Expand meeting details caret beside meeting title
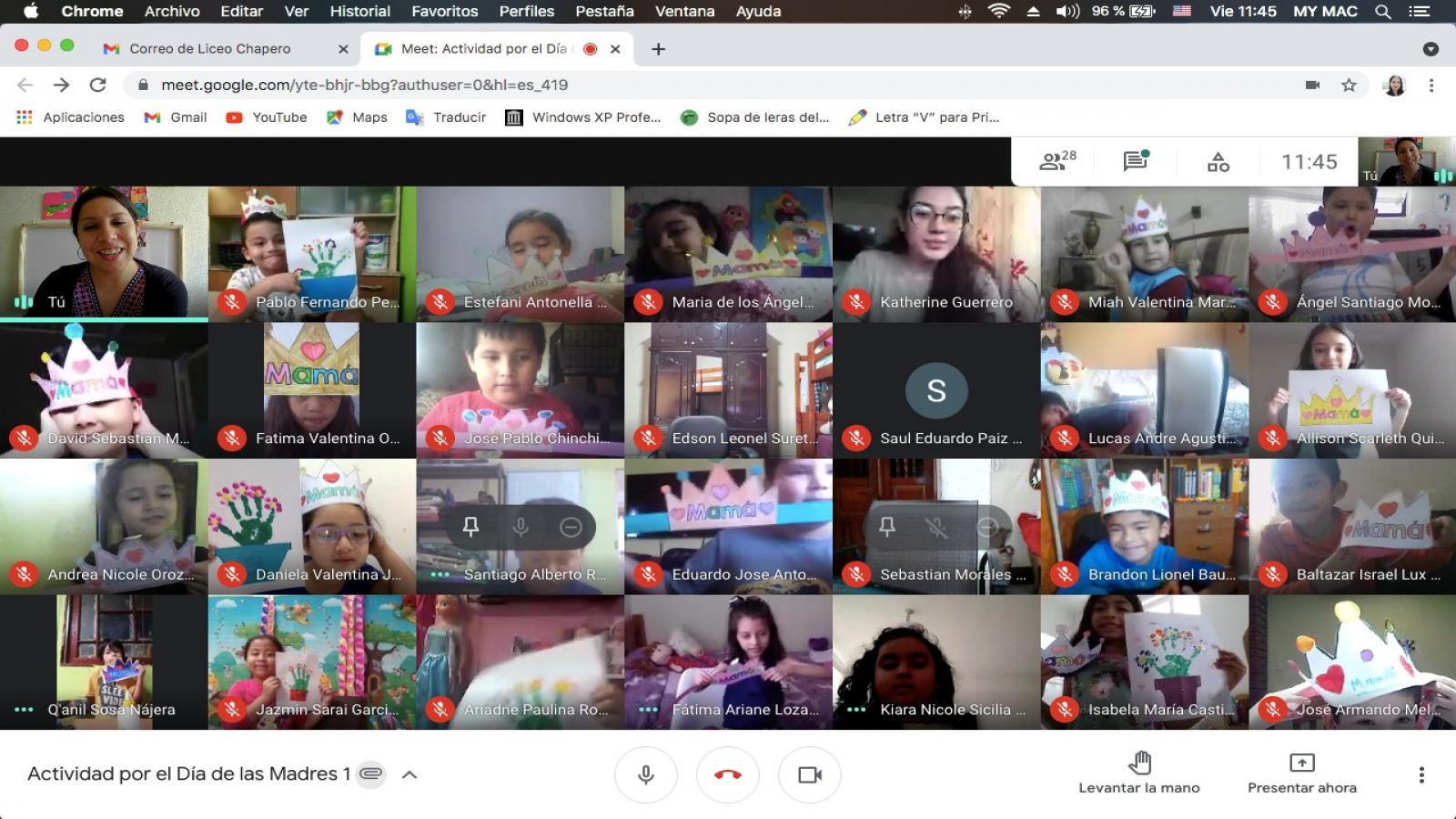The image size is (1456, 819). [409, 774]
